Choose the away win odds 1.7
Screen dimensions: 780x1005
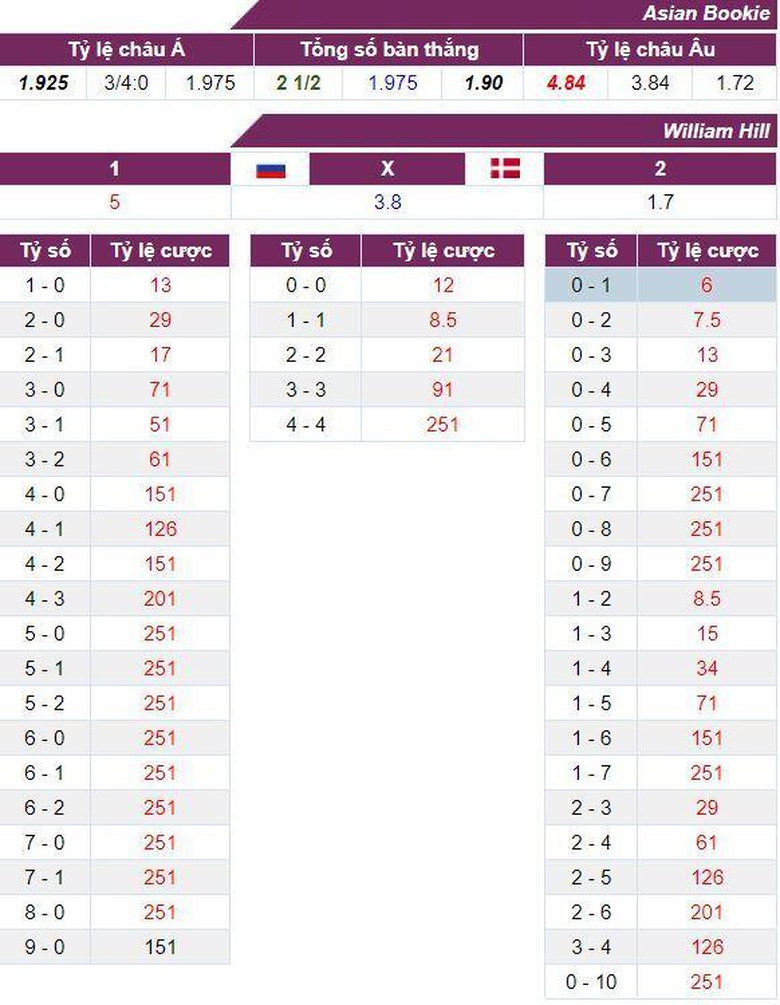tap(660, 202)
